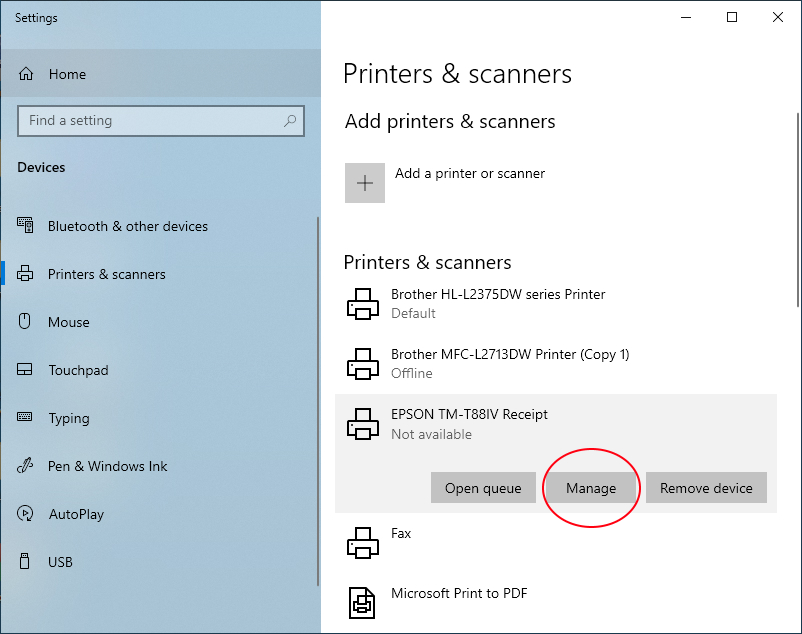Click Open queue for EPSON printer
802x634 pixels.
click(483, 488)
